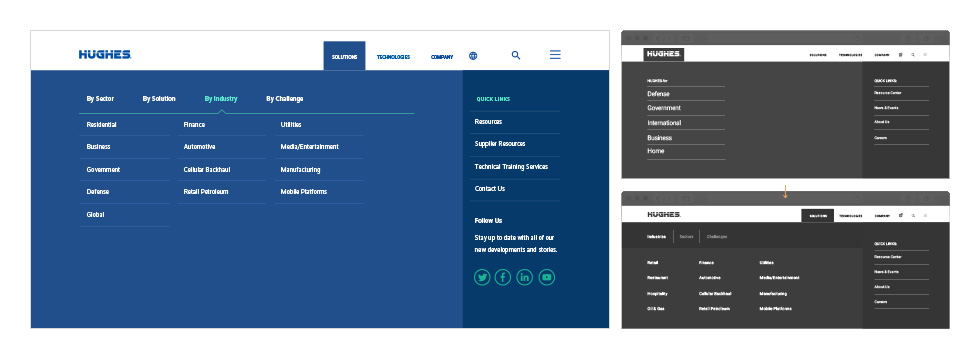Select TECHNOLOGIES in the blue header
Image resolution: width=980 pixels, height=360 pixels.
(393, 57)
